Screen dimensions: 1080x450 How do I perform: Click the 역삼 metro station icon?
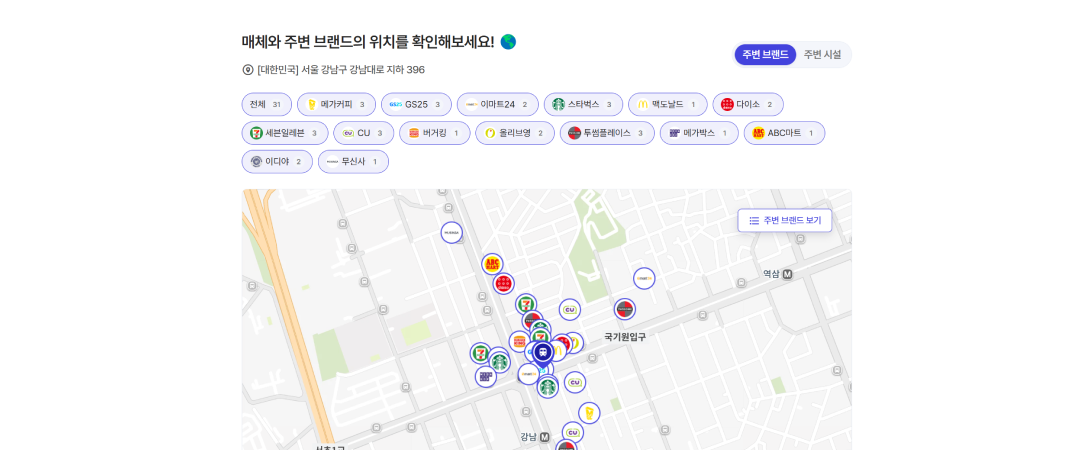[x=787, y=274]
